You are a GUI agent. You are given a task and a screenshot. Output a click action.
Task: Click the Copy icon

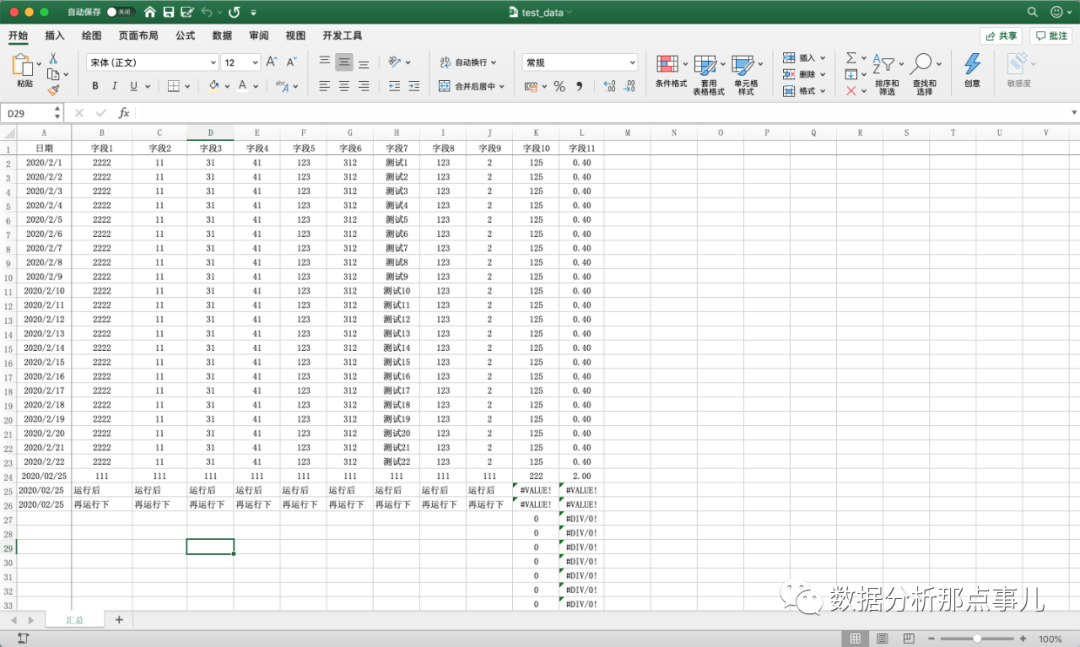(53, 74)
